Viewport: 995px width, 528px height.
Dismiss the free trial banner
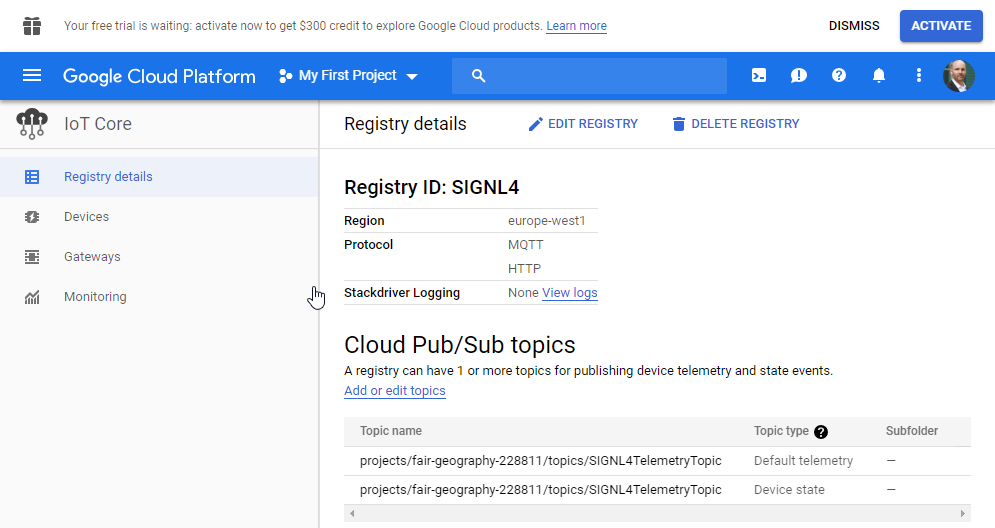(853, 26)
